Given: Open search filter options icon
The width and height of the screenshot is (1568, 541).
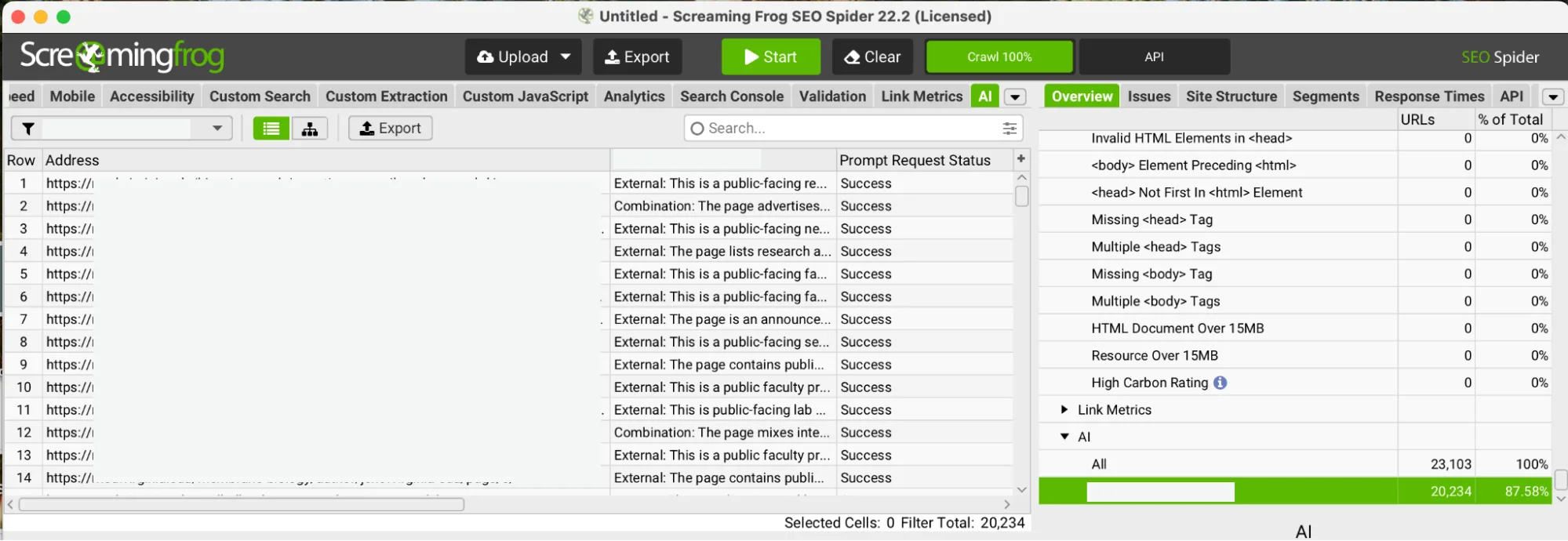Looking at the screenshot, I should [x=1010, y=129].
